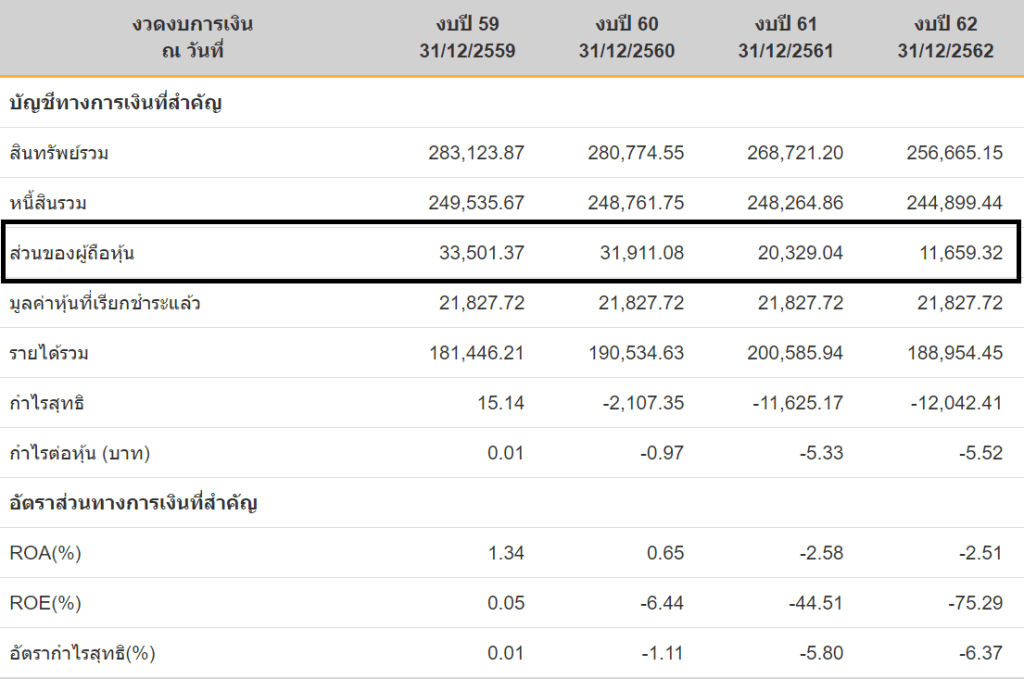Viewport: 1024px width, 679px height.
Task: Select the 11,659.32 equity value
Action: pyautogui.click(x=956, y=253)
